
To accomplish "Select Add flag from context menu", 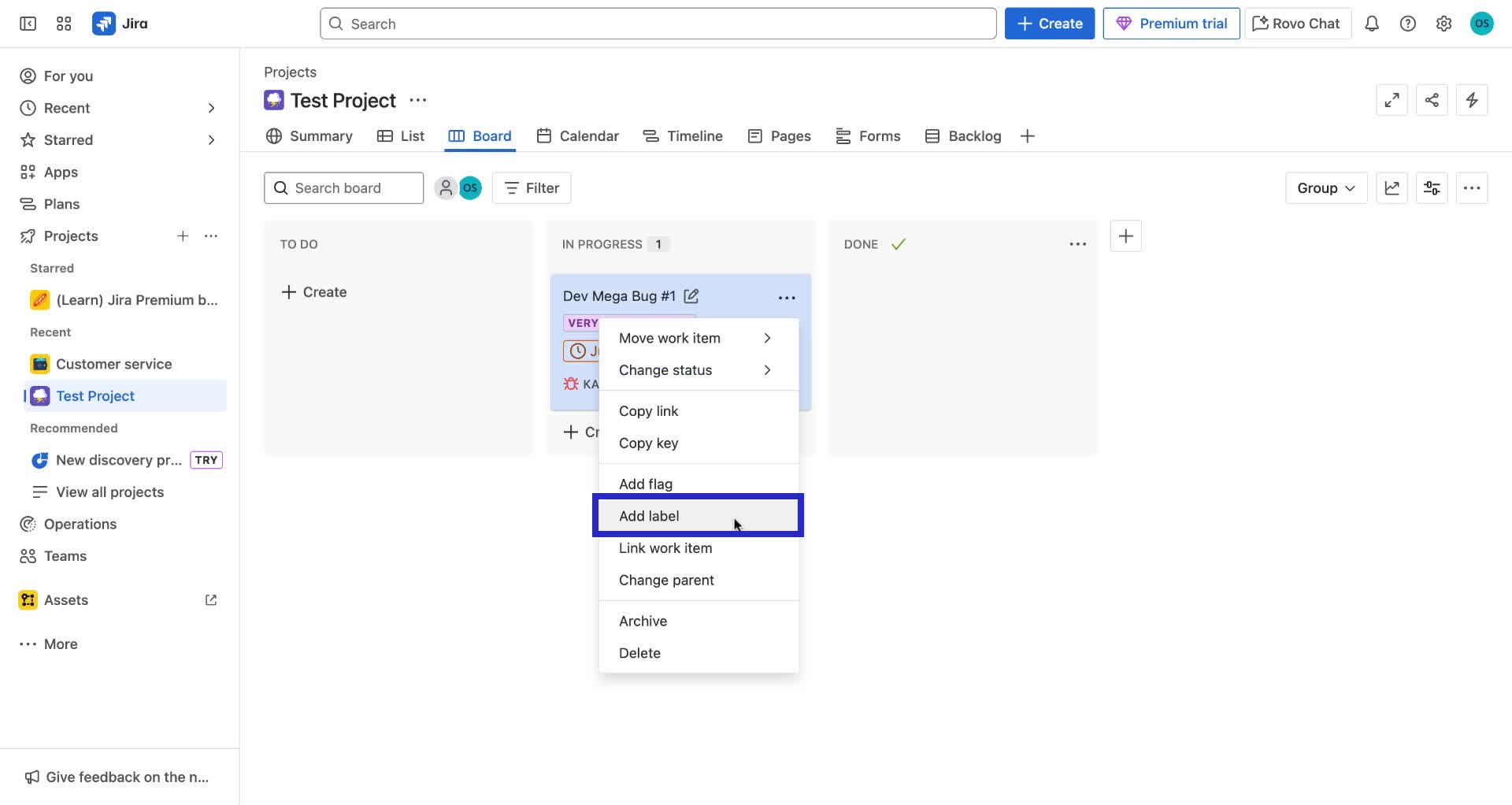I will coord(645,483).
